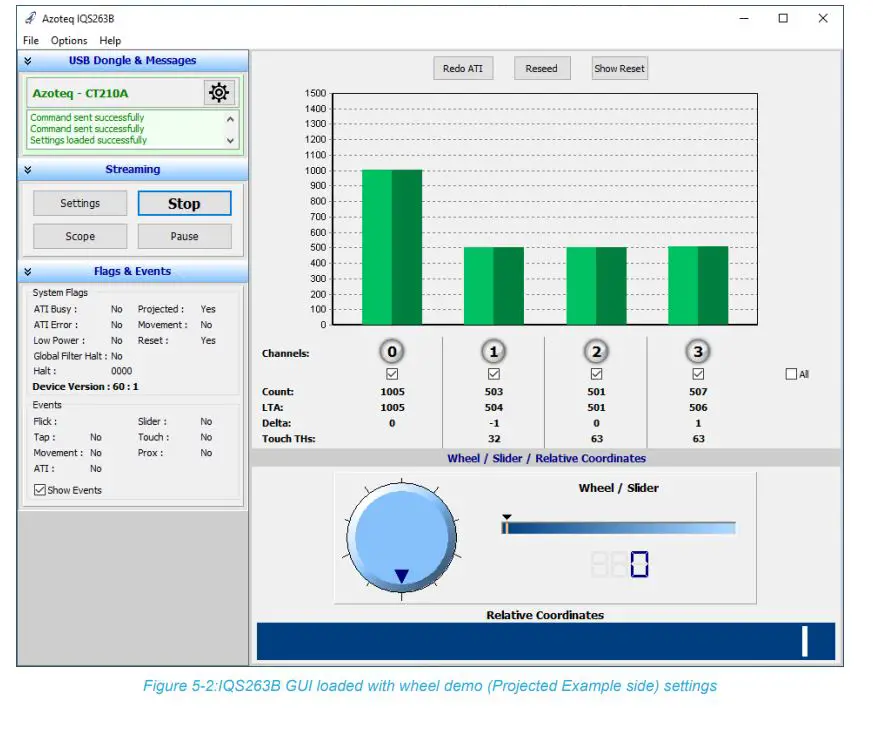
Task: Open the device settings gear icon
Action: point(218,92)
